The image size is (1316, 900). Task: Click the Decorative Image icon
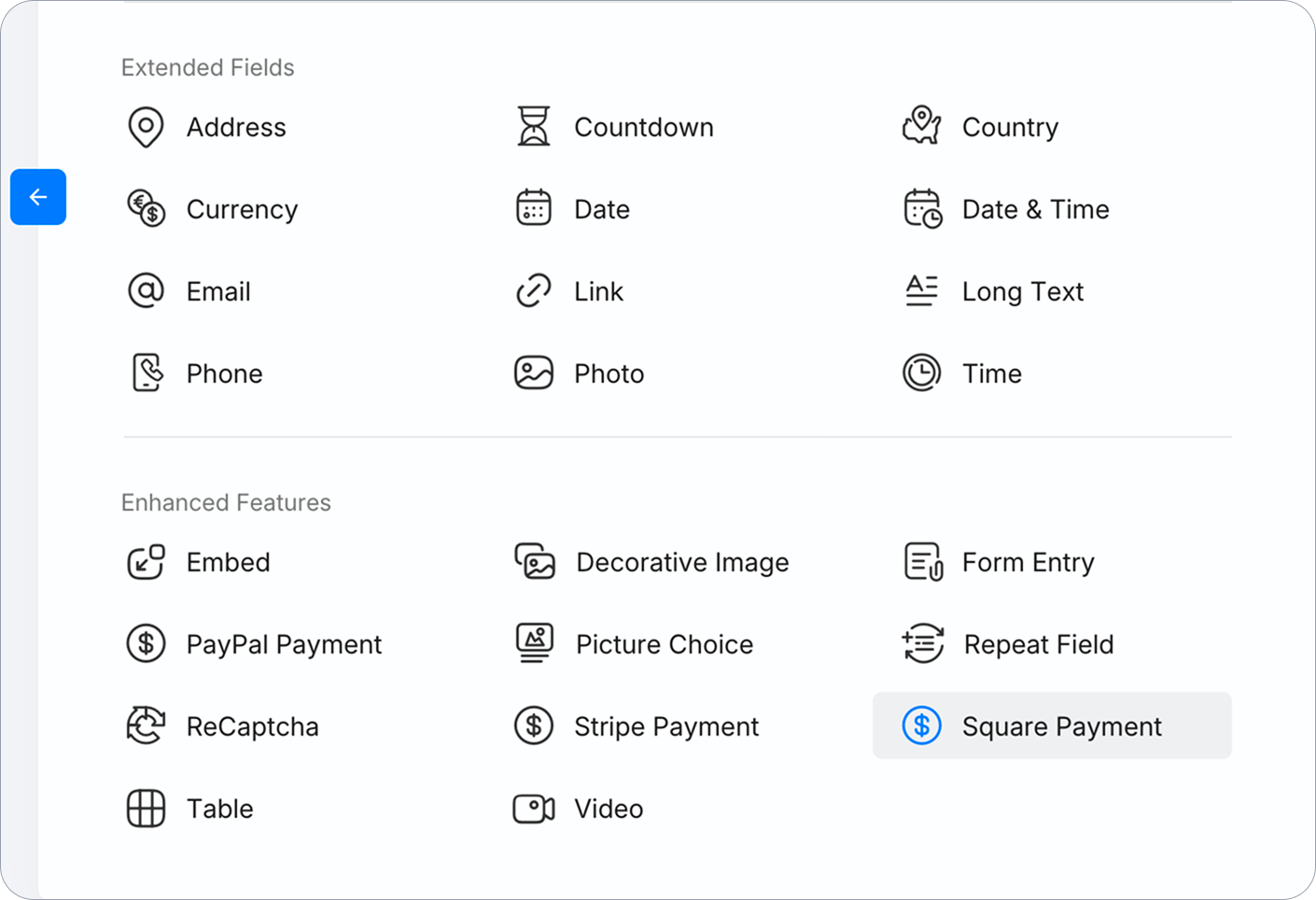pos(535,561)
